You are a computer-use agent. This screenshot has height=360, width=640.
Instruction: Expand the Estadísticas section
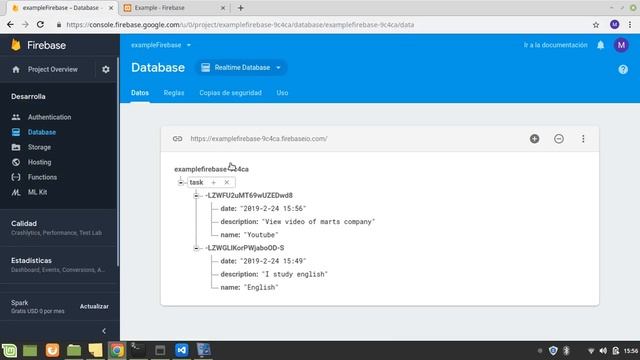click(x=57, y=264)
